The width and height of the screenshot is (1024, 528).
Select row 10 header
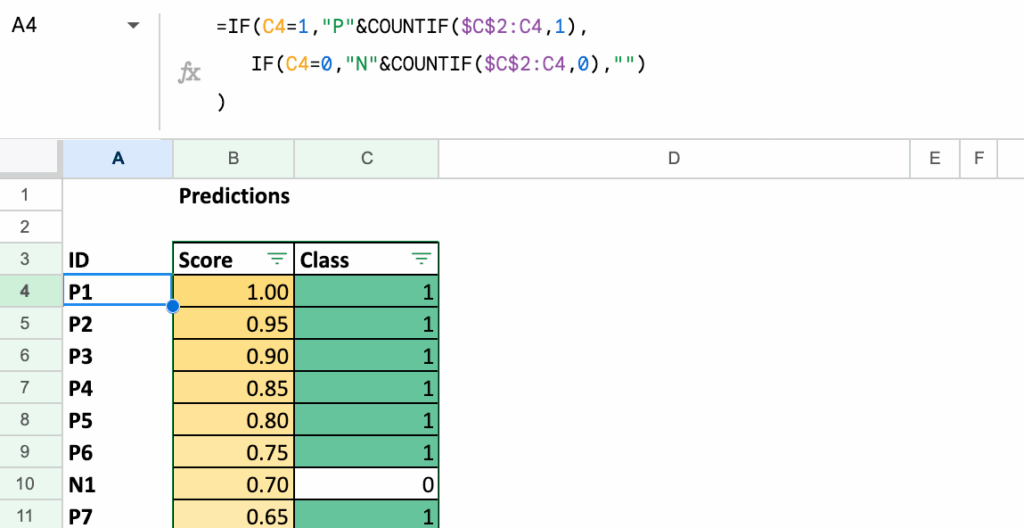26,484
